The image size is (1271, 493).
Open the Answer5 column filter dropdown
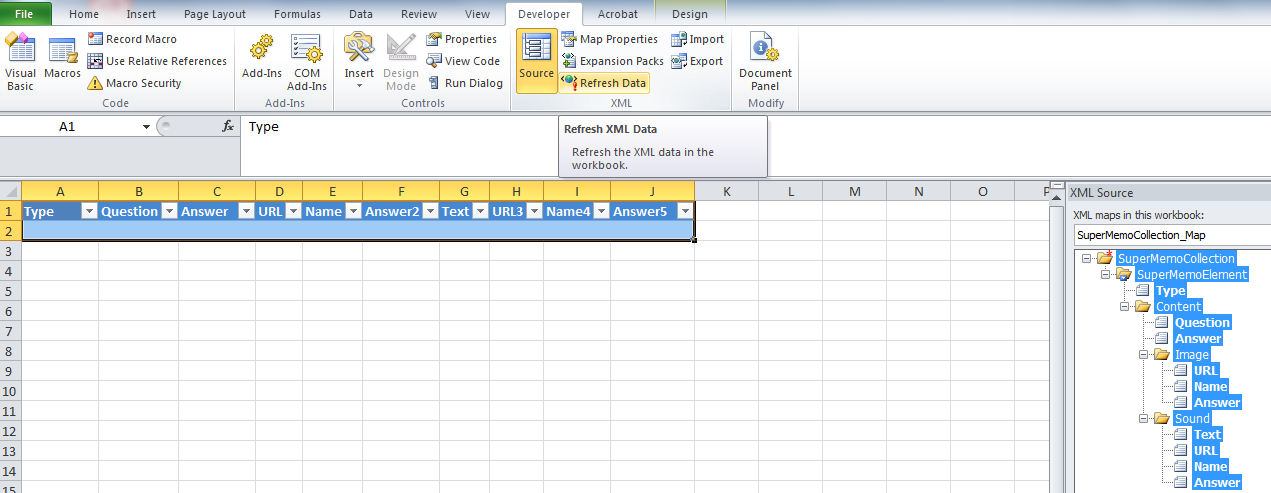684,211
